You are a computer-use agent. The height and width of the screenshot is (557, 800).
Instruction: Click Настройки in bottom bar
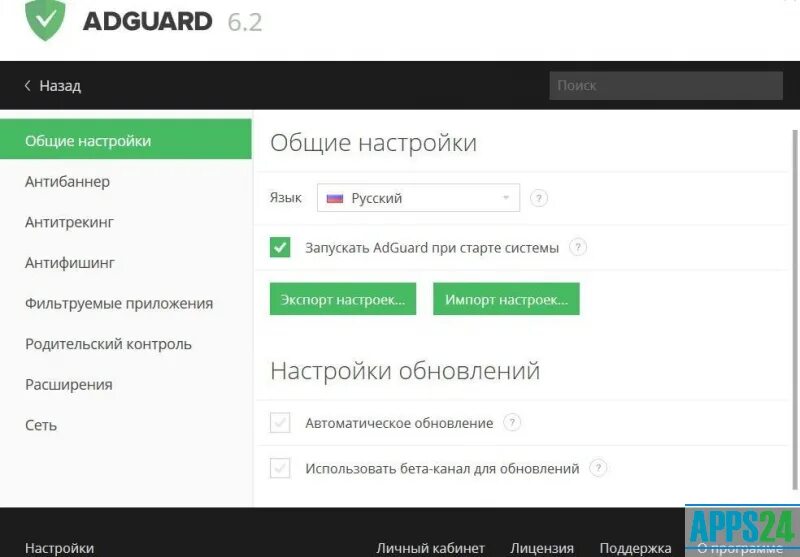click(x=59, y=548)
